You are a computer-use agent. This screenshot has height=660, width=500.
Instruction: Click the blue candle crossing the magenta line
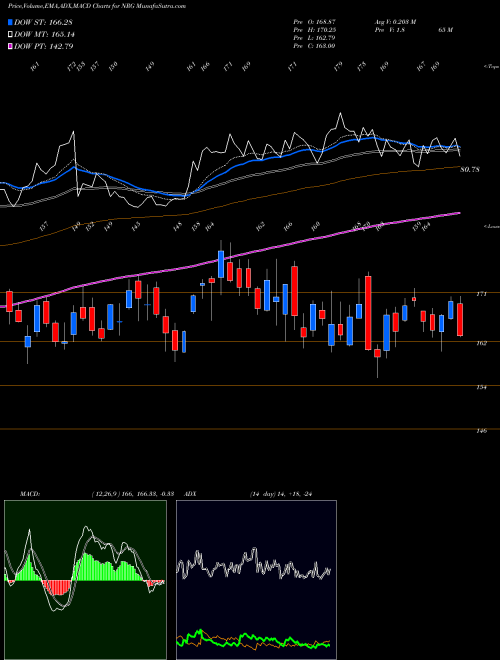[x=221, y=264]
